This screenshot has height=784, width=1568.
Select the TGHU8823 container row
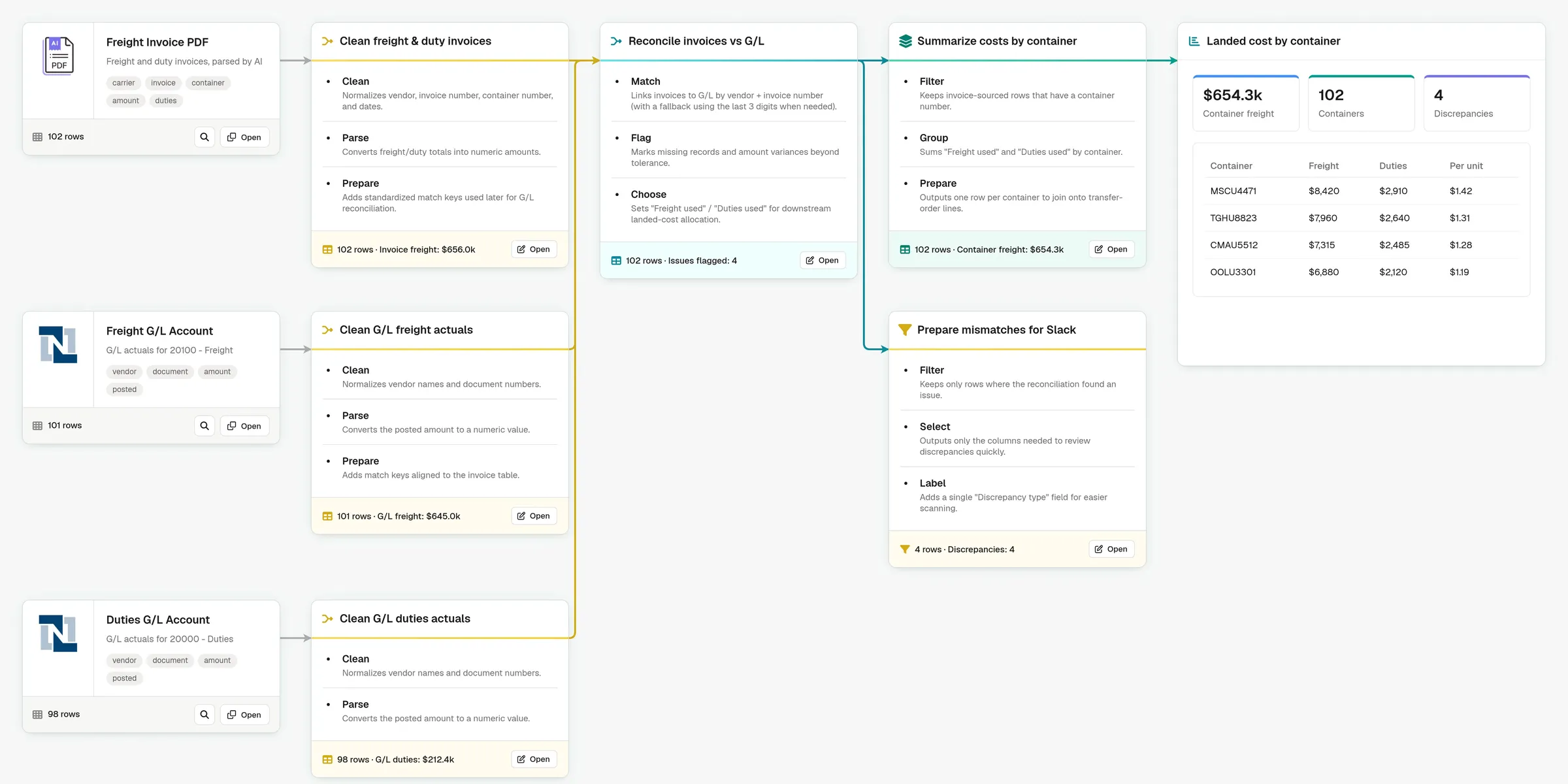[1361, 218]
